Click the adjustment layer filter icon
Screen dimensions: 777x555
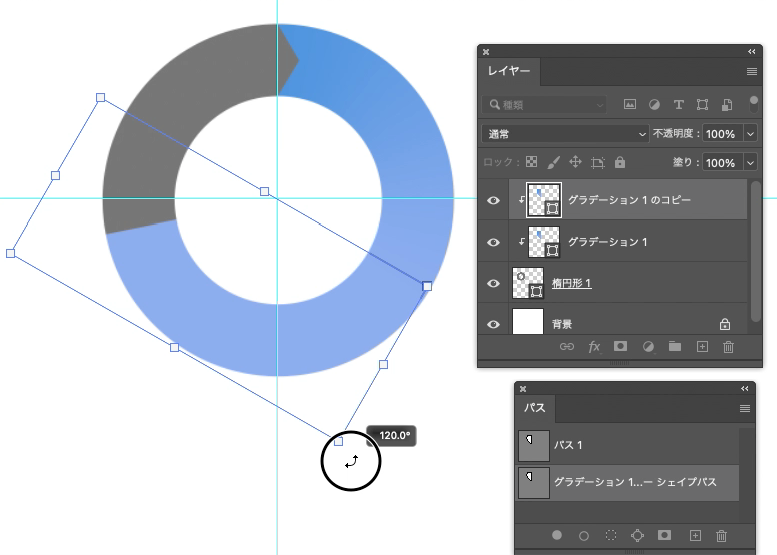point(654,104)
